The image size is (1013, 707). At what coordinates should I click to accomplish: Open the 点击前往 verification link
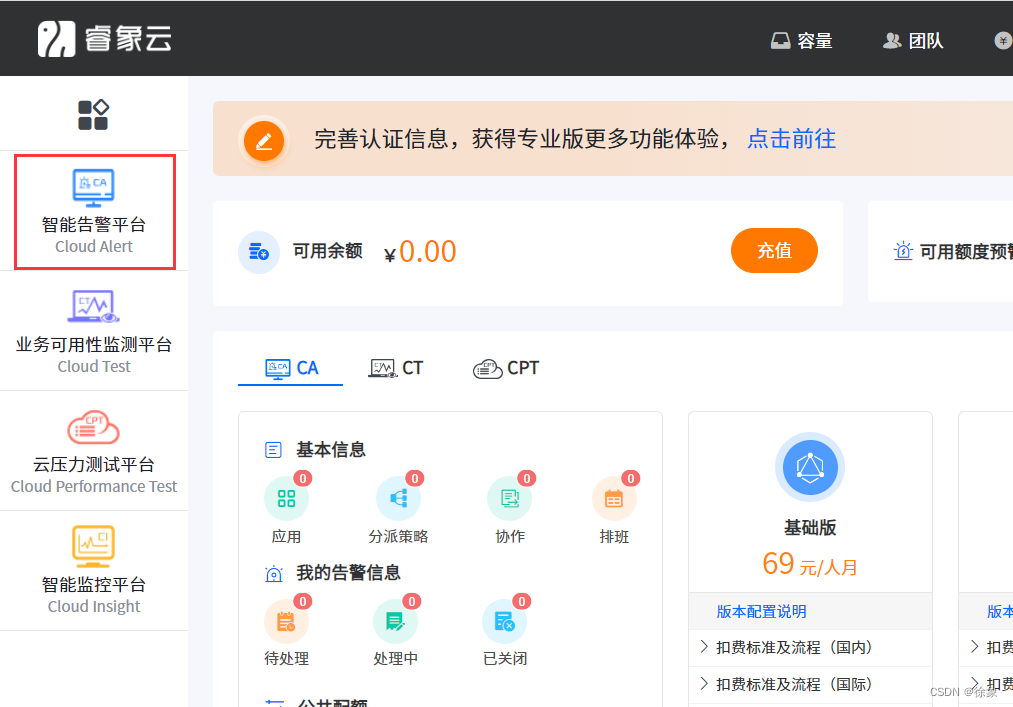pyautogui.click(x=791, y=139)
